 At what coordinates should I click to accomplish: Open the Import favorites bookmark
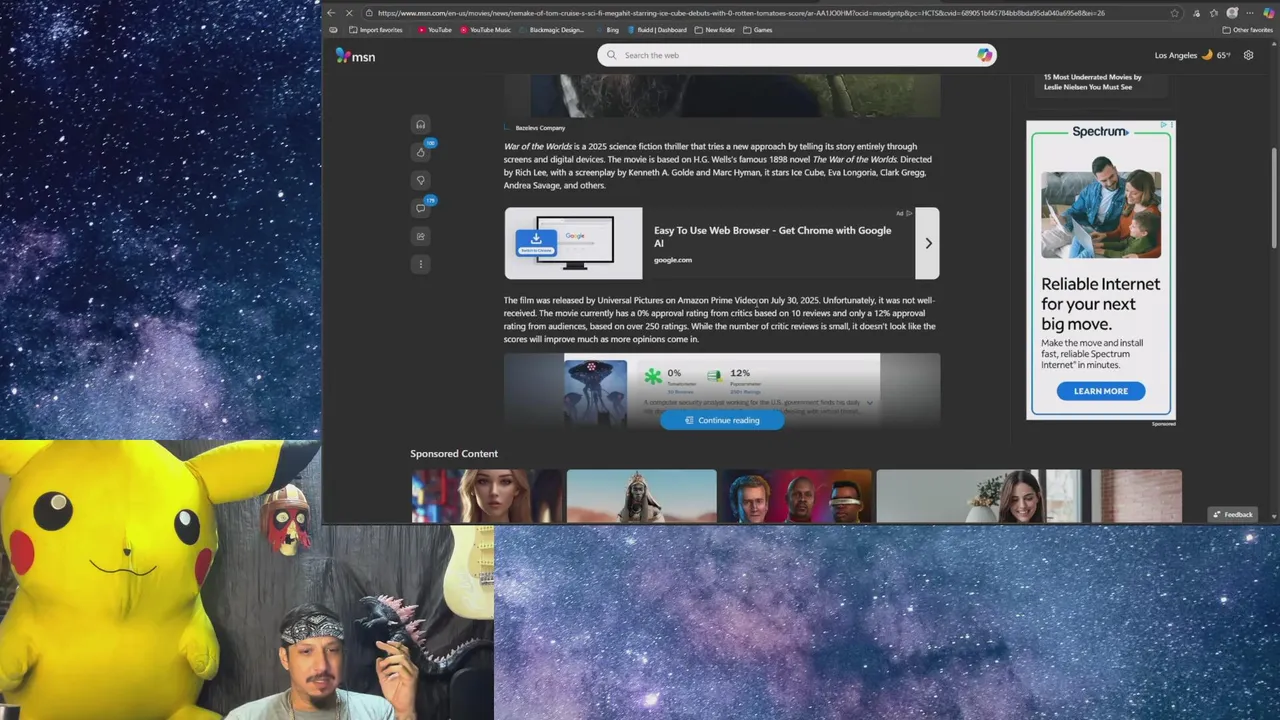click(376, 30)
